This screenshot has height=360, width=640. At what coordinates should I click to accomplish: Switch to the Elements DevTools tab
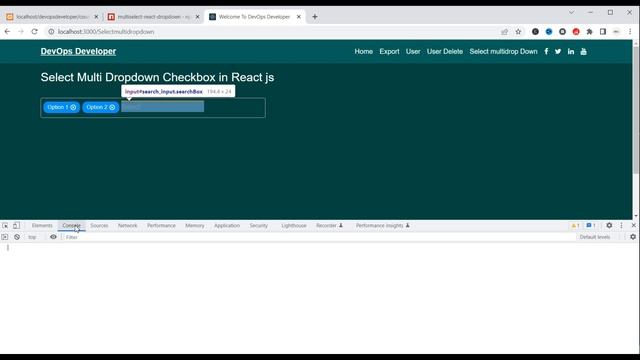[x=42, y=225]
